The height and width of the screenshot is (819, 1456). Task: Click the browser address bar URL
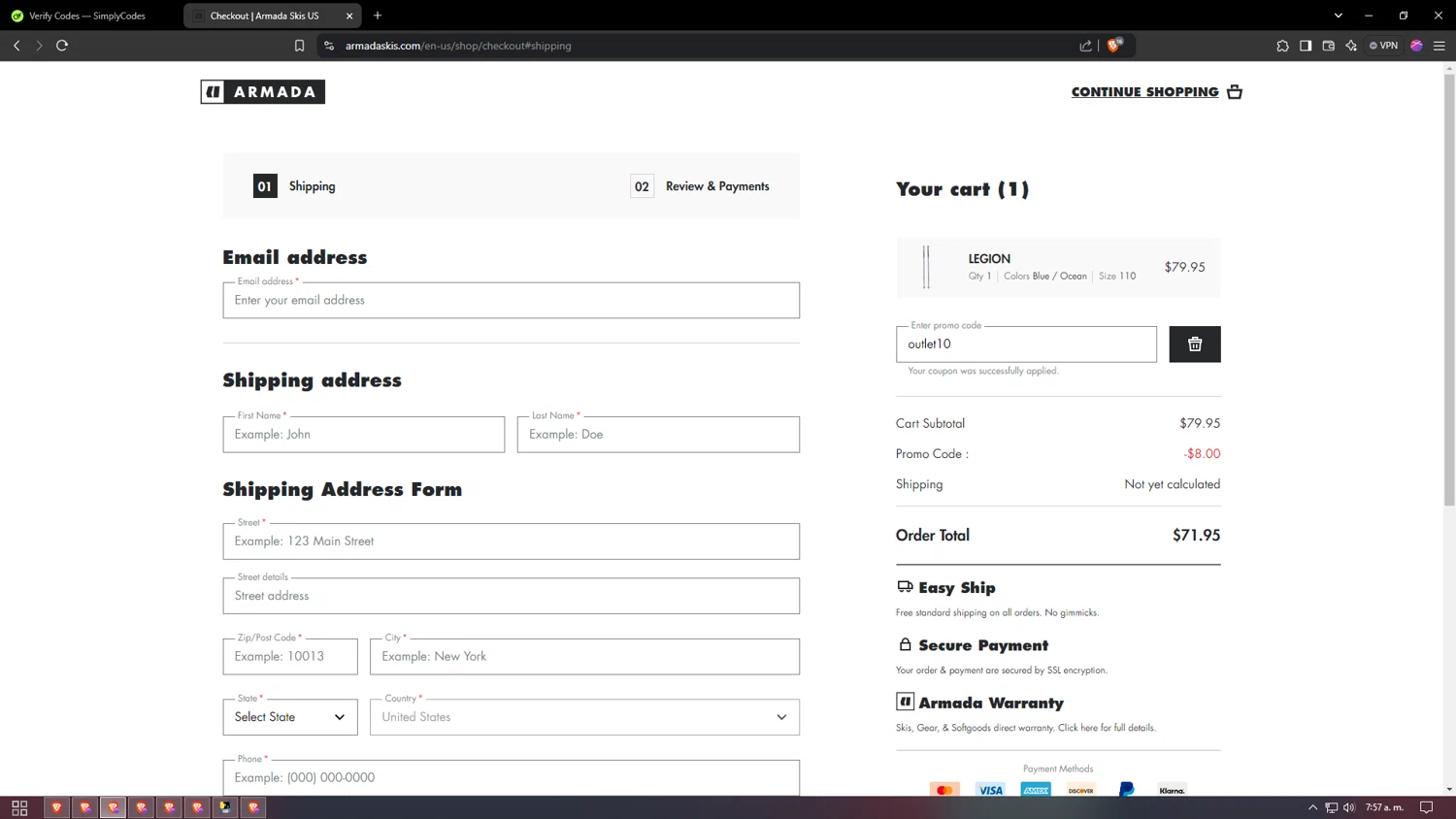tap(458, 46)
